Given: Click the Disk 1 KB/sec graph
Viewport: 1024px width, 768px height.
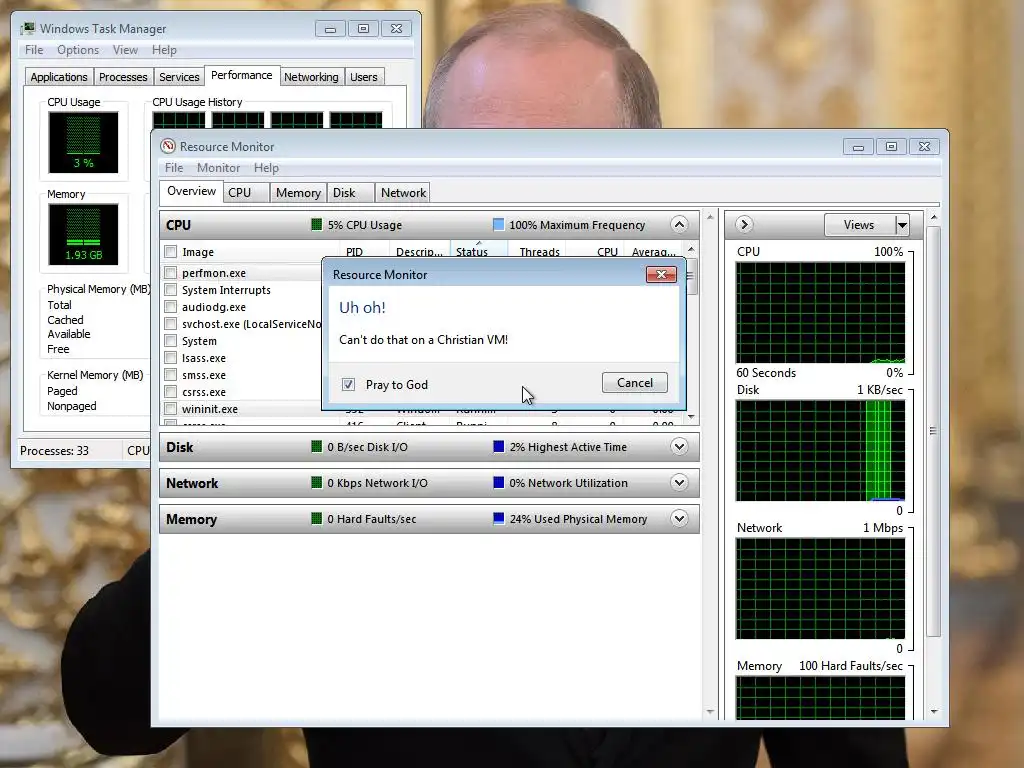Looking at the screenshot, I should [820, 451].
